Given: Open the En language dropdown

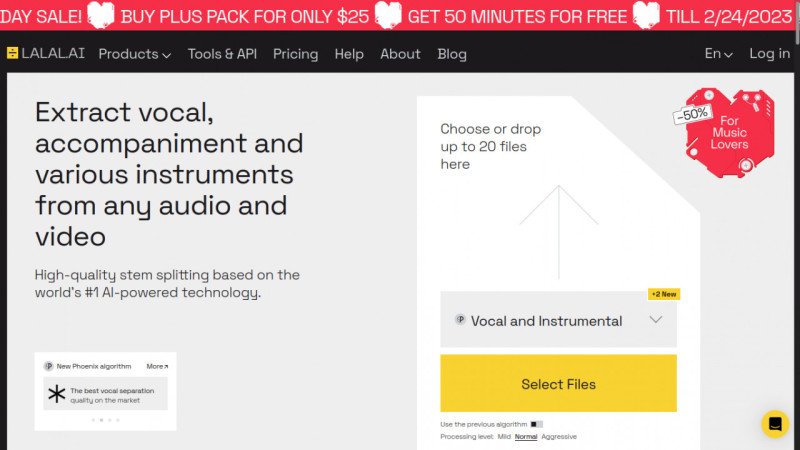Looking at the screenshot, I should click(718, 54).
